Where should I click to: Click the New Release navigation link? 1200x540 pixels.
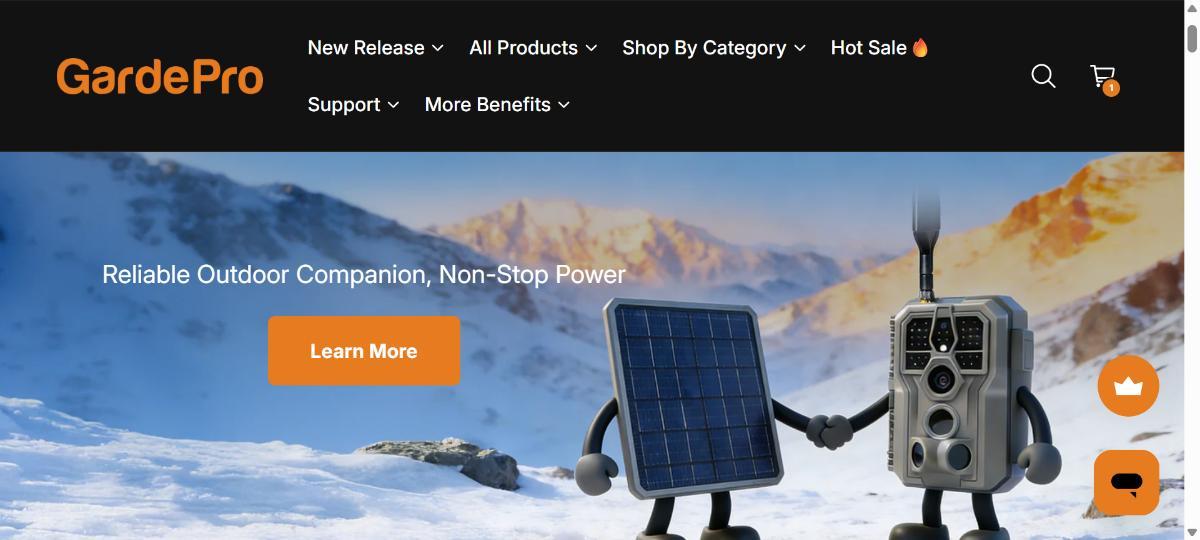[366, 47]
